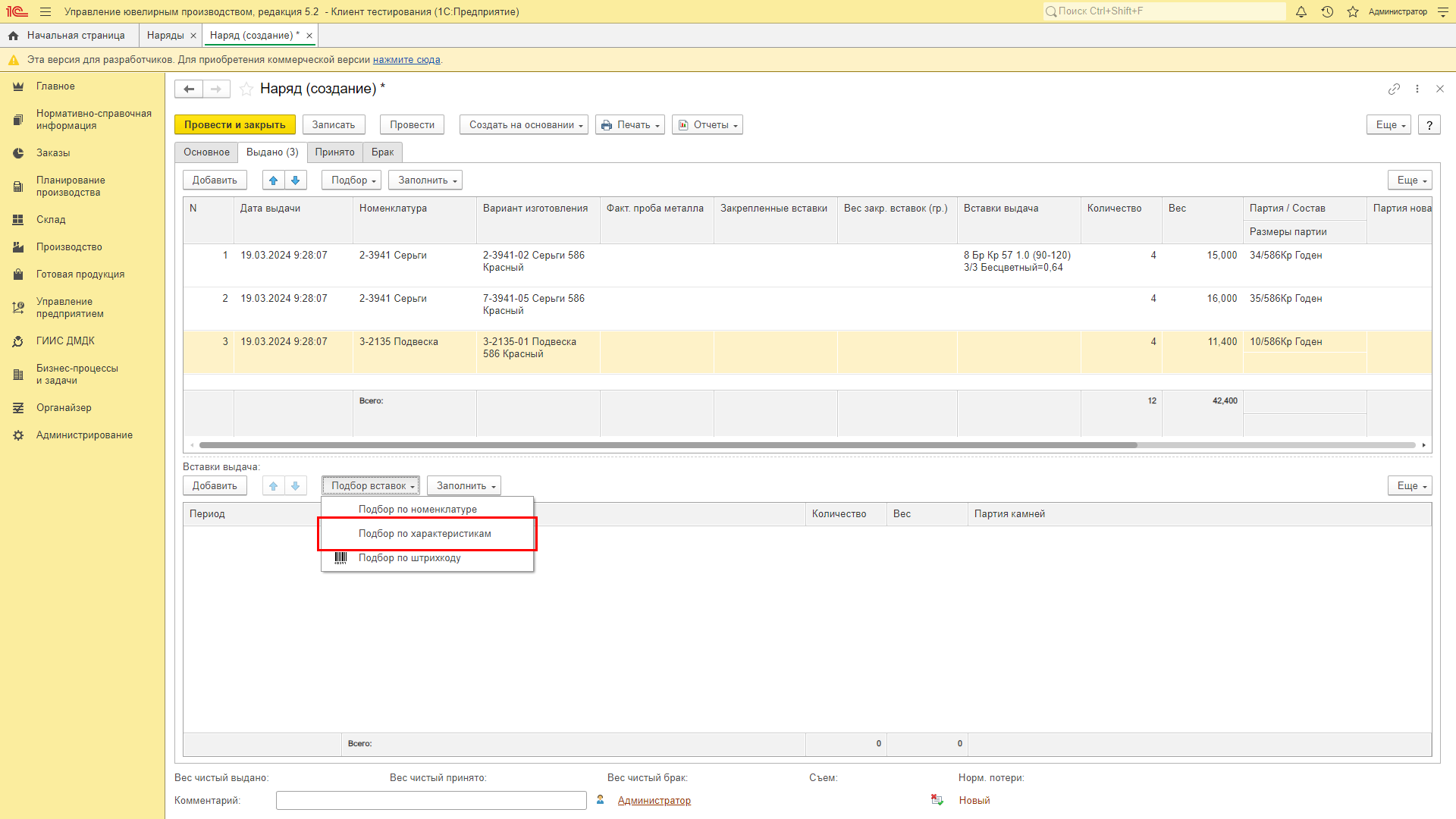
Task: Open the Отчеты dropdown
Action: 708,125
